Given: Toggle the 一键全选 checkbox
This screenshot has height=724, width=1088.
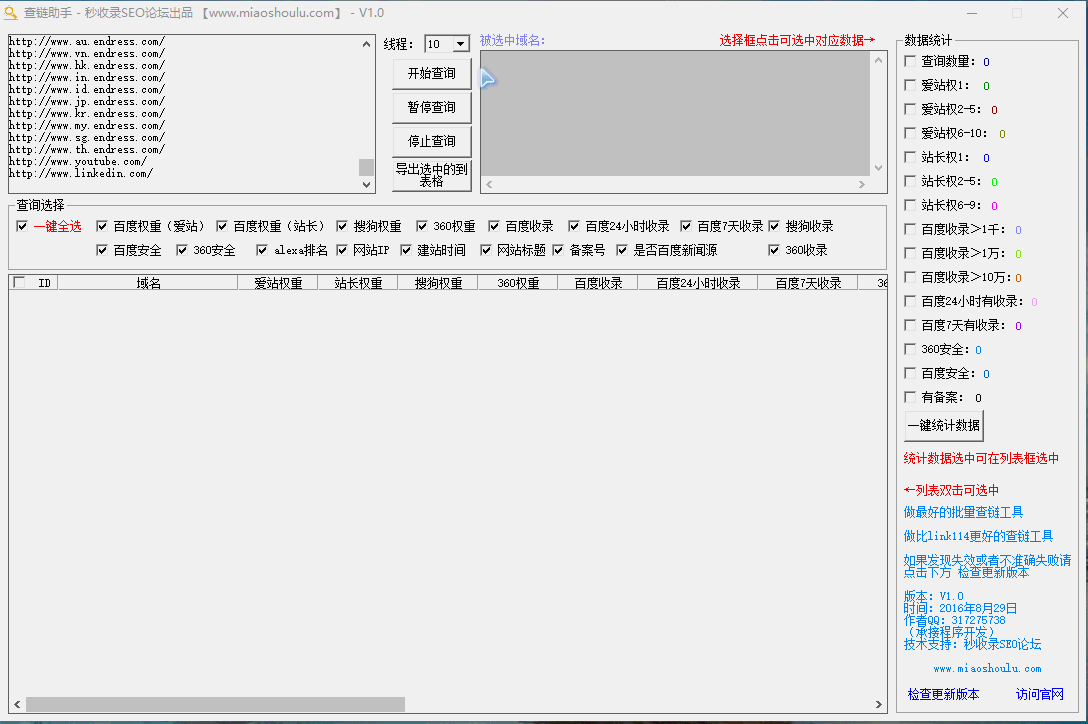Looking at the screenshot, I should 22,226.
